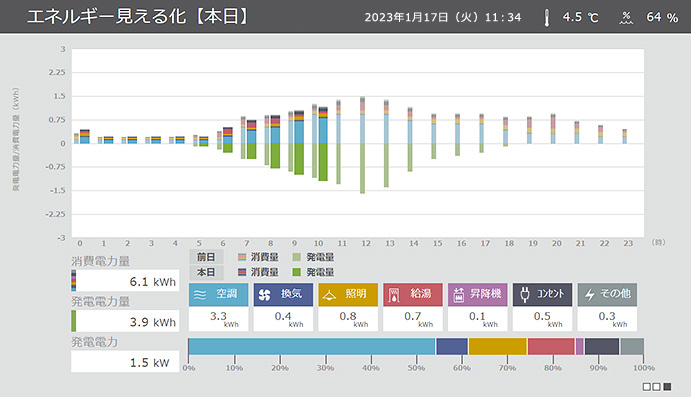691x397 pixels.
Task: Select the 前日 legend tab
Action: pos(206,257)
